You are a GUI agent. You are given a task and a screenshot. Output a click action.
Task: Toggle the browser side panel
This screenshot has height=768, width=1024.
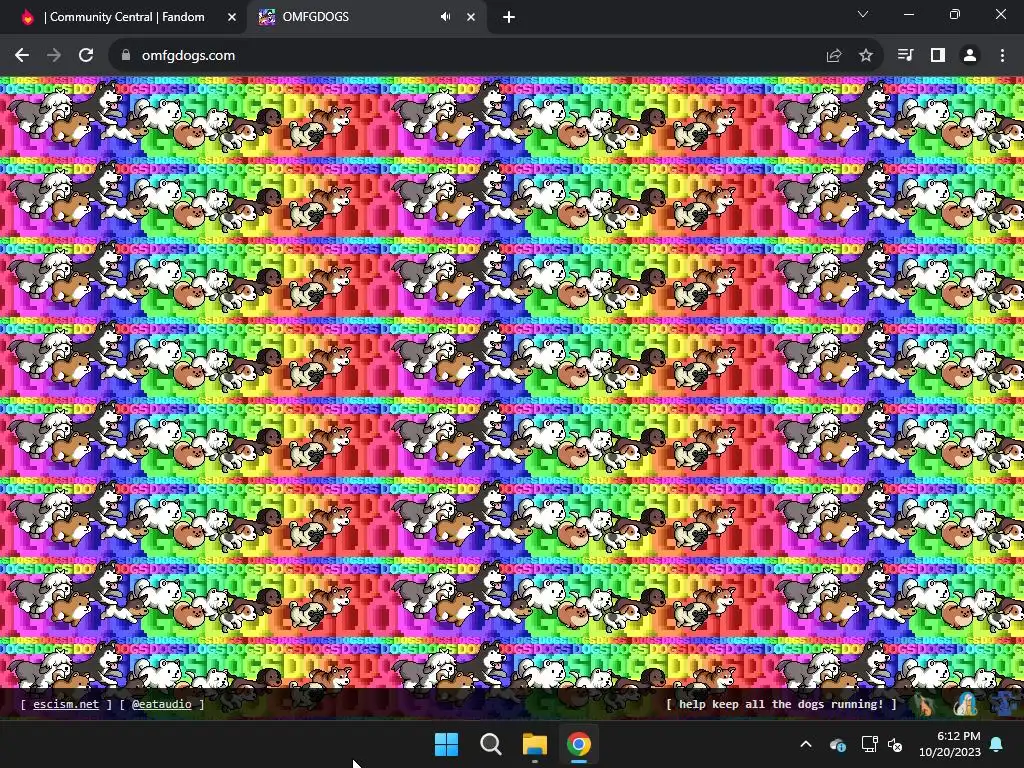point(938,56)
